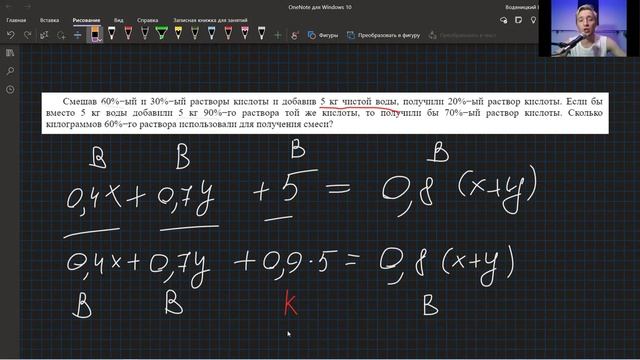The height and width of the screenshot is (360, 640).
Task: Go back with the title bar arrow
Action: pos(9,7)
